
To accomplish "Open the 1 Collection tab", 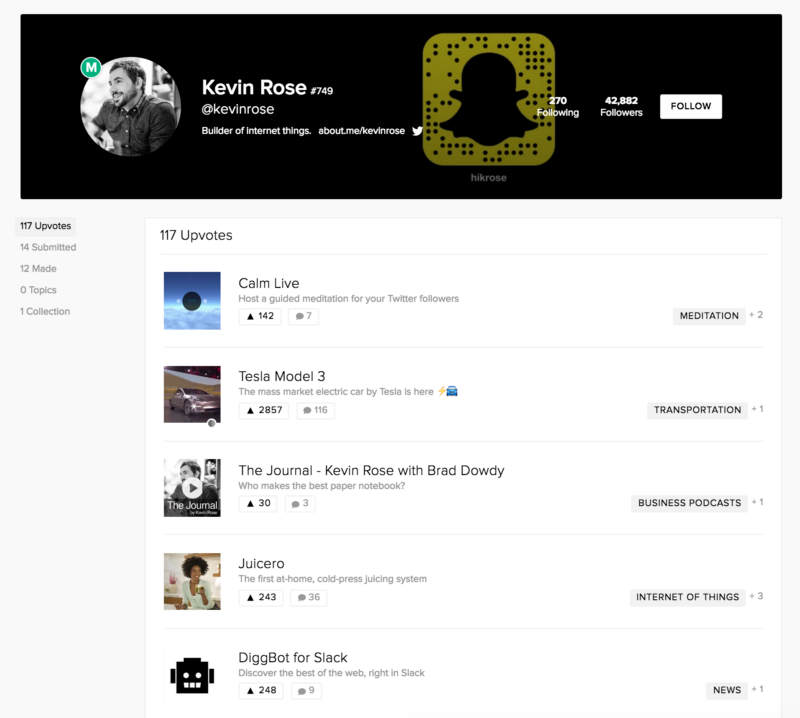I will tap(45, 311).
